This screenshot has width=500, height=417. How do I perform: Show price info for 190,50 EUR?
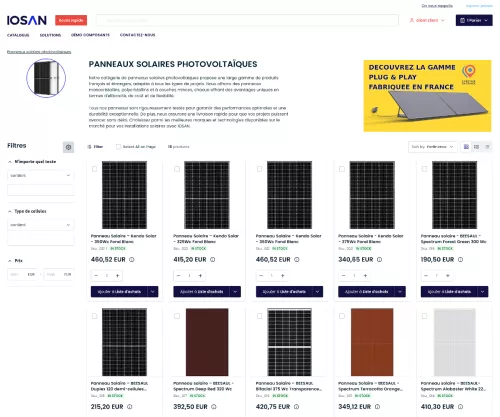coord(460,259)
